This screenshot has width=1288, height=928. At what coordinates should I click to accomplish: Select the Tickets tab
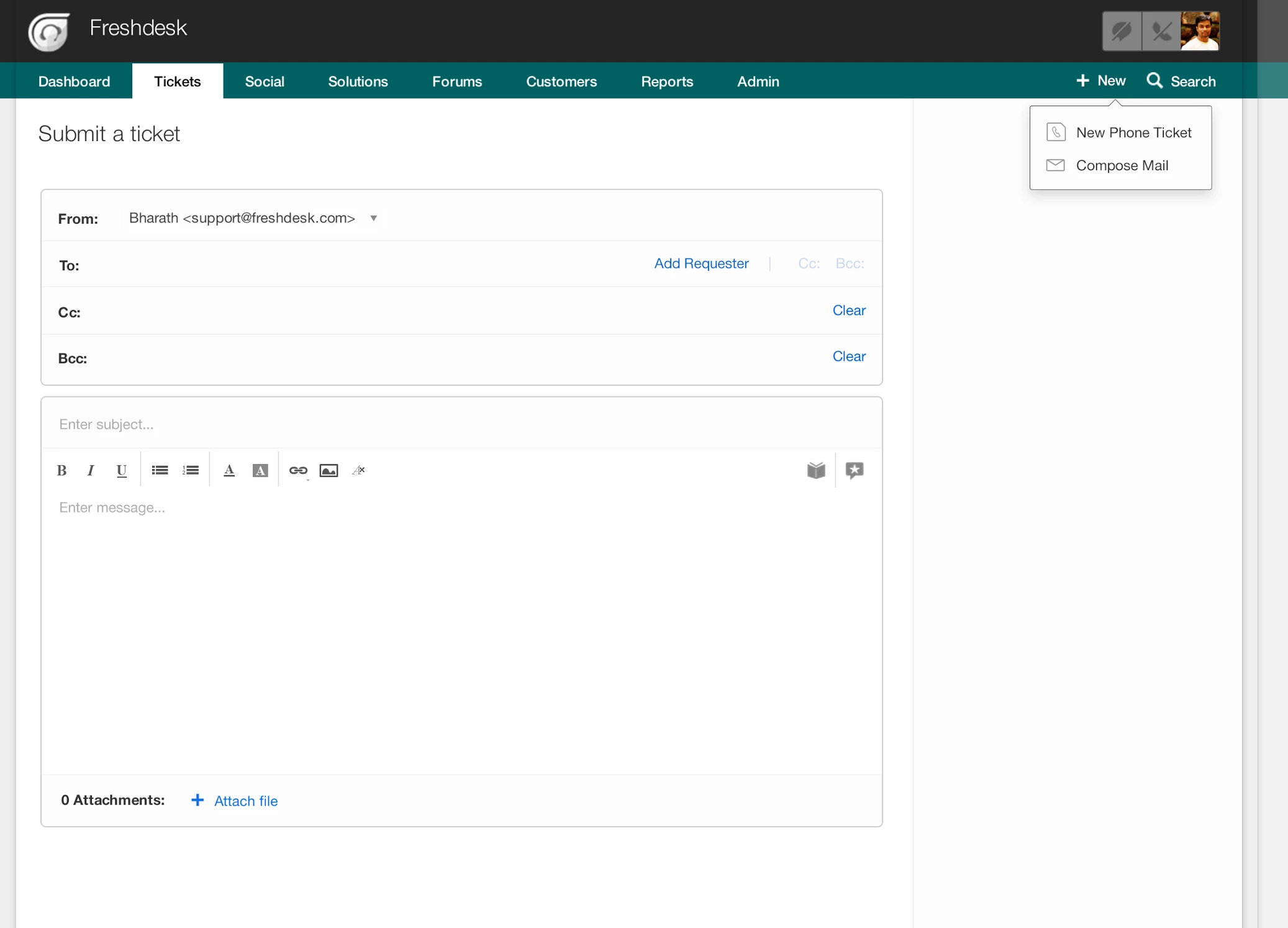[x=178, y=81]
